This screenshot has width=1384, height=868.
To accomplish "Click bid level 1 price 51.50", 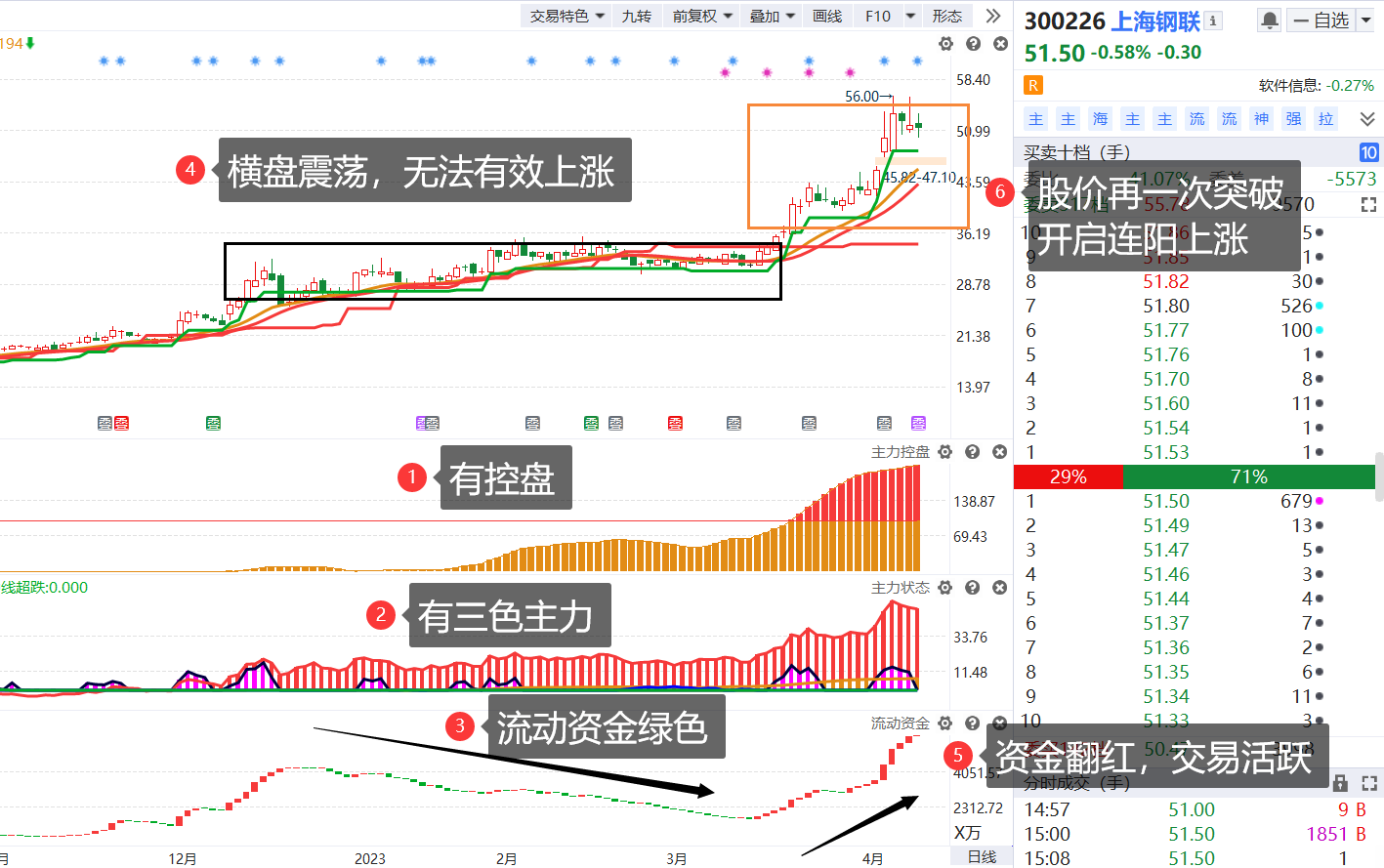I will point(1166,501).
